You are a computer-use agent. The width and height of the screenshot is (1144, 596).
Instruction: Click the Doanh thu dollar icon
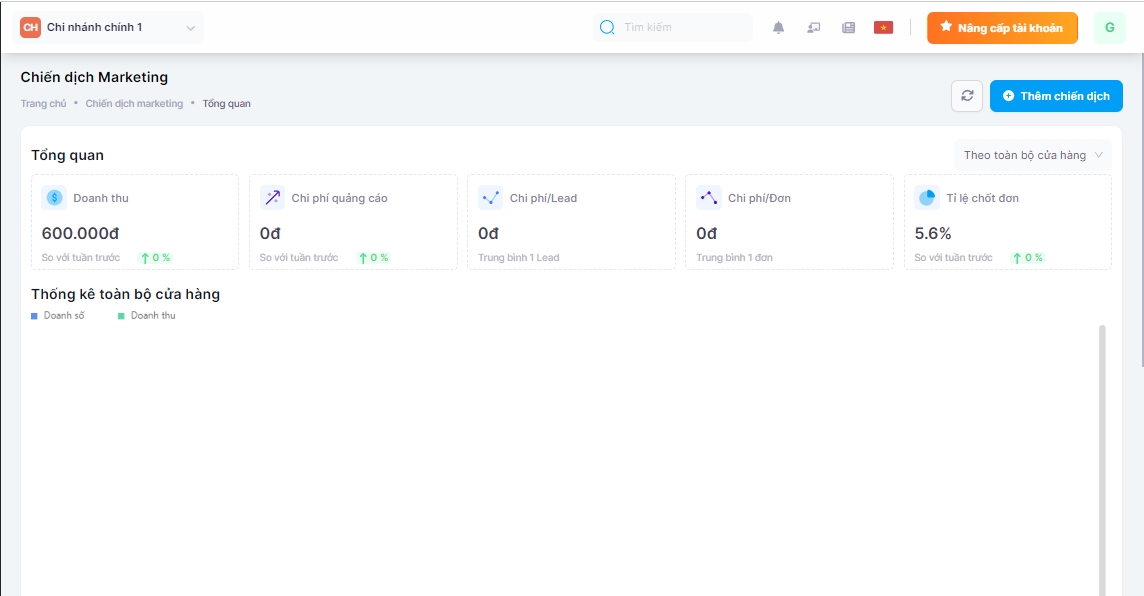[54, 198]
